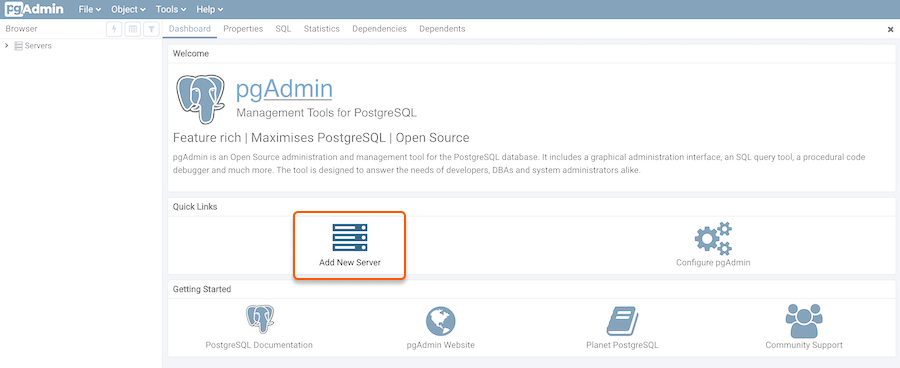Click the large pgAdmin elephant logo

(200, 99)
